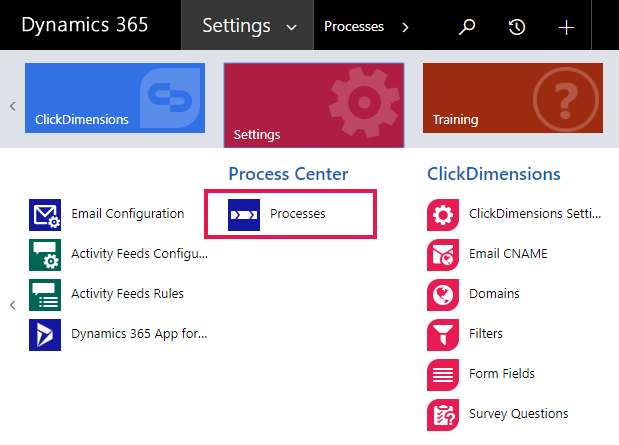Click the Form Fields lines icon
The height and width of the screenshot is (445, 619).
click(443, 375)
